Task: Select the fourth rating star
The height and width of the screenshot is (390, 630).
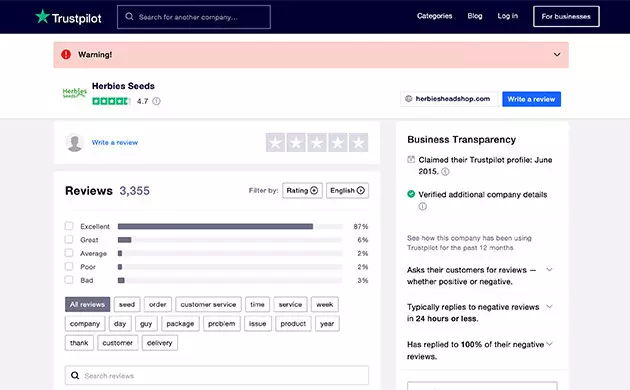Action: tap(338, 143)
